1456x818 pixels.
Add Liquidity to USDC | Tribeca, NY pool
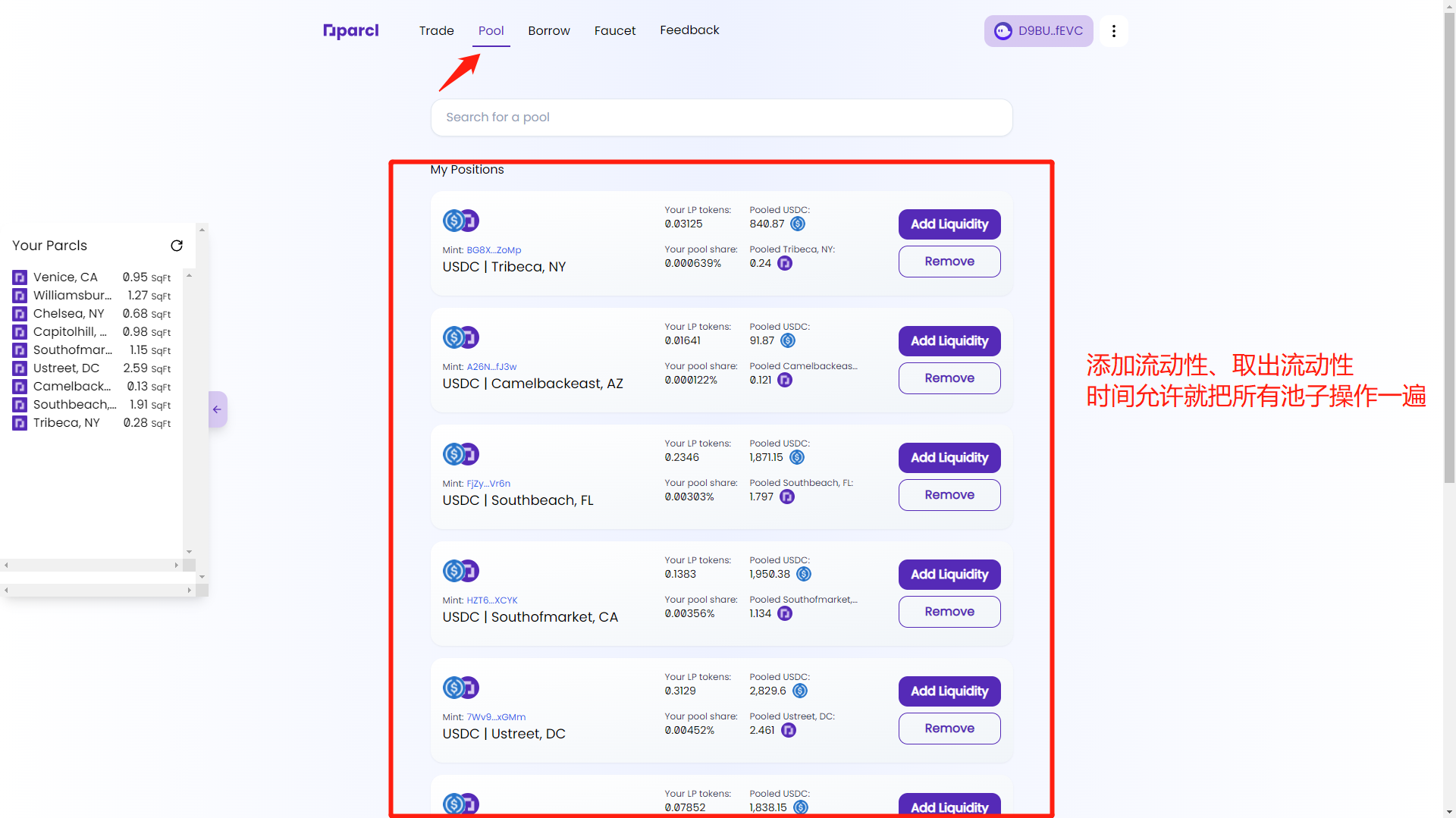coord(949,224)
